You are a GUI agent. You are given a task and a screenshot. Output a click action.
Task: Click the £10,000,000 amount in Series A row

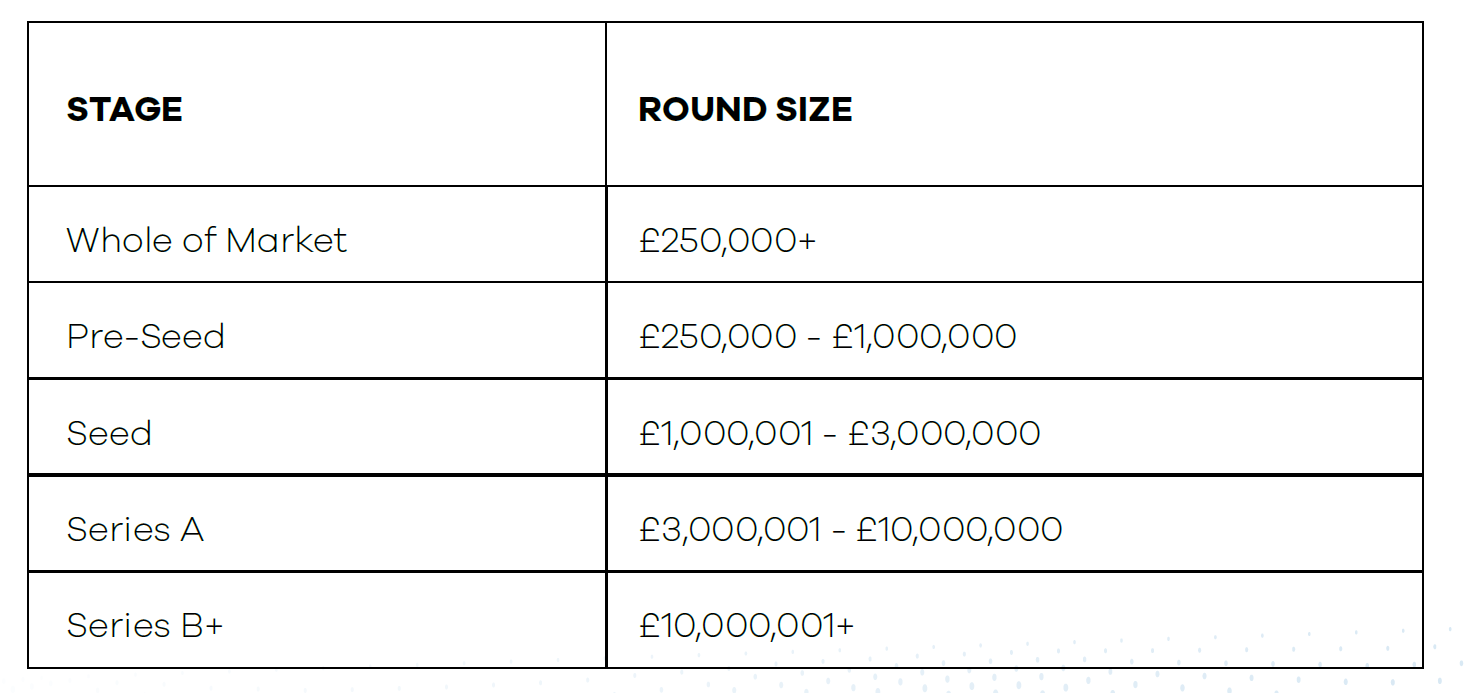coord(959,529)
